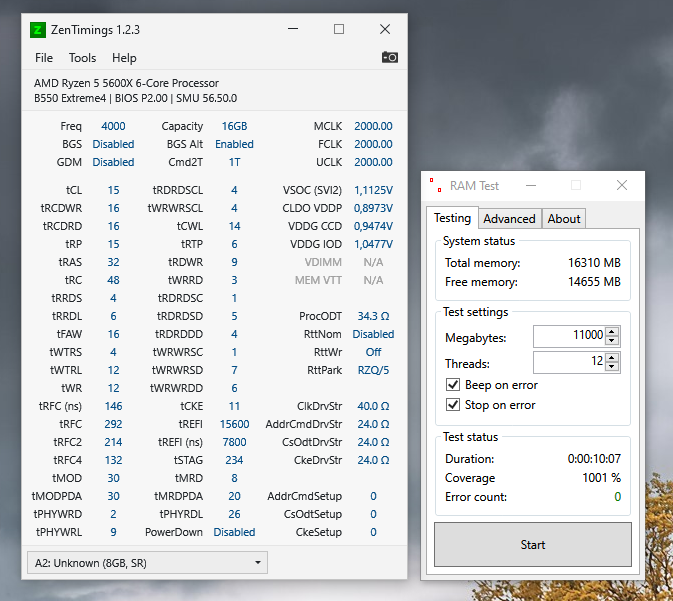
Task: Click the tSTAG value 234
Action: click(234, 460)
